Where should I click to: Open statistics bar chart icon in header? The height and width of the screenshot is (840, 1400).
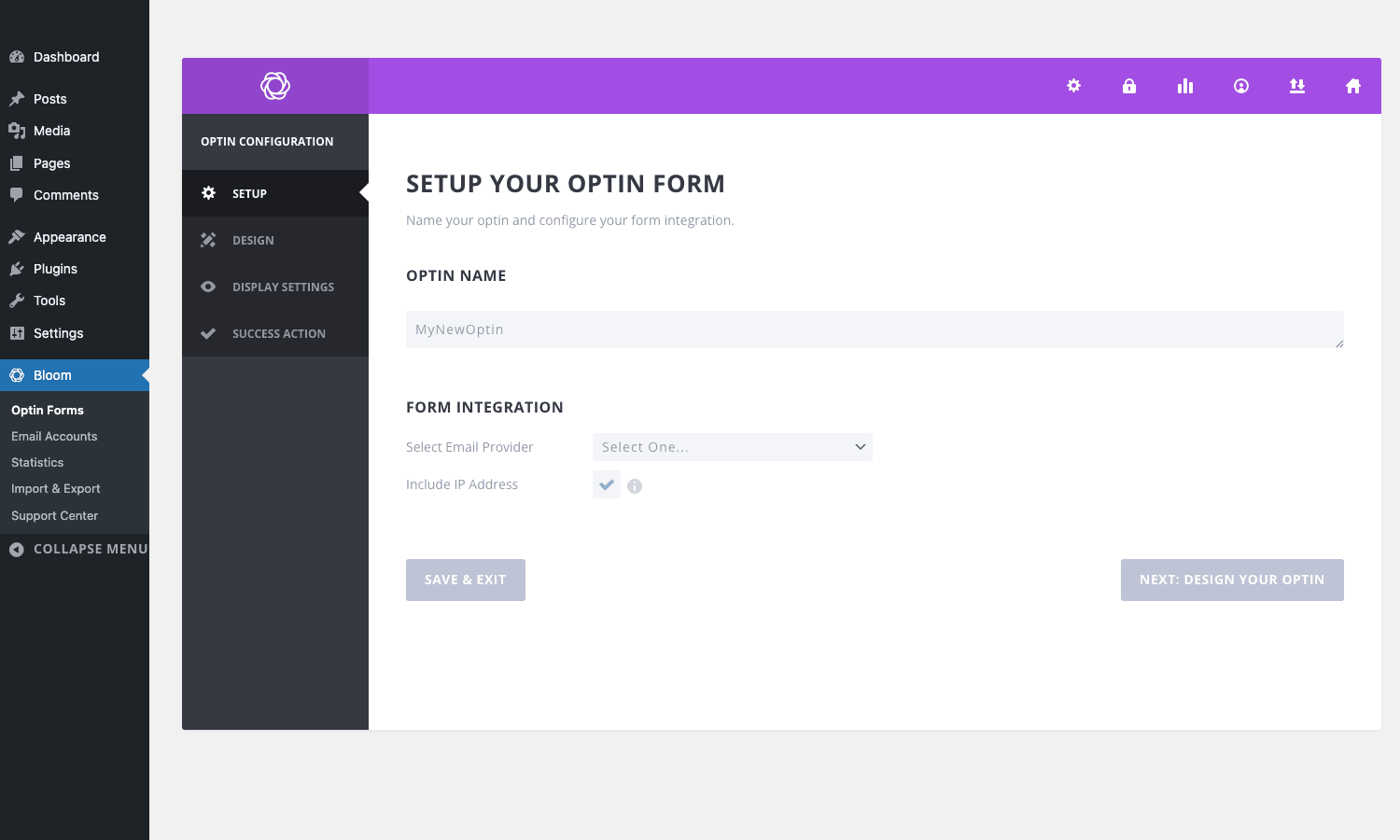click(1185, 86)
